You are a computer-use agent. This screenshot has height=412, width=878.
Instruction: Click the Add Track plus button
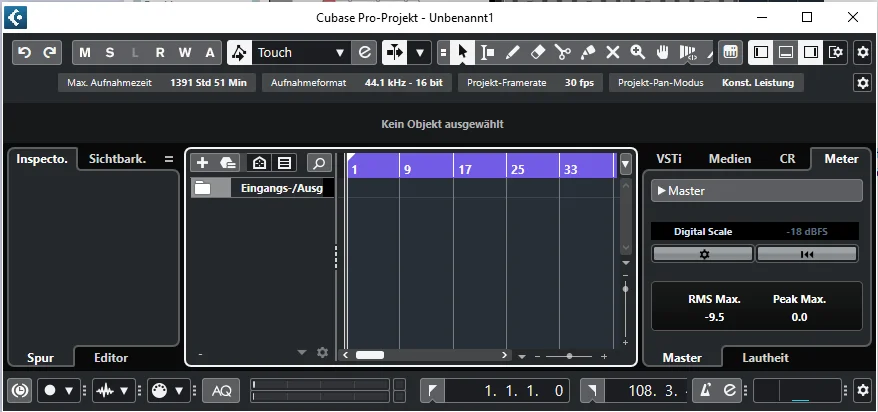point(202,163)
